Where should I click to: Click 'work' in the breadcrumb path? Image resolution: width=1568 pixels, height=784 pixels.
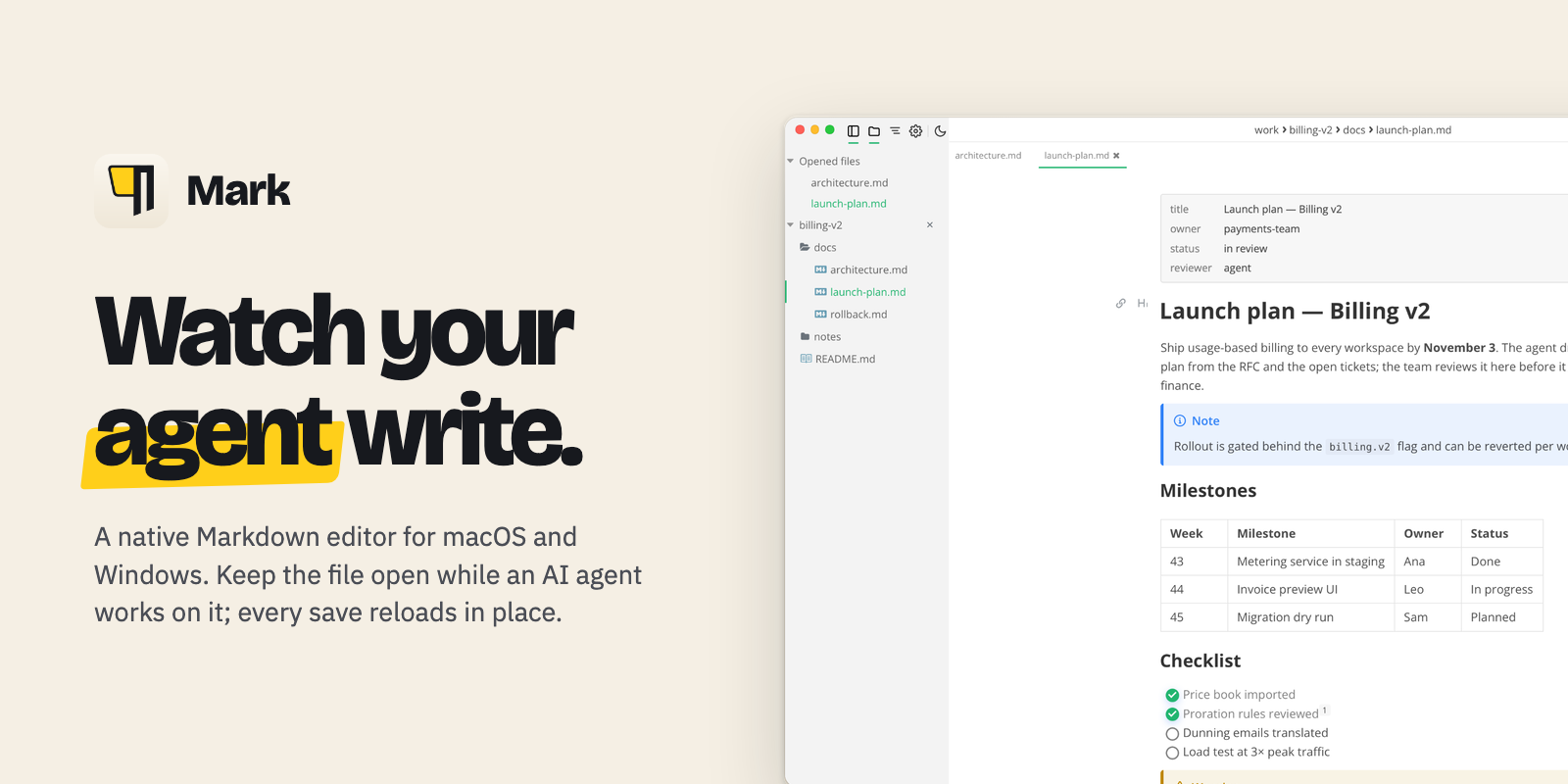click(1266, 130)
